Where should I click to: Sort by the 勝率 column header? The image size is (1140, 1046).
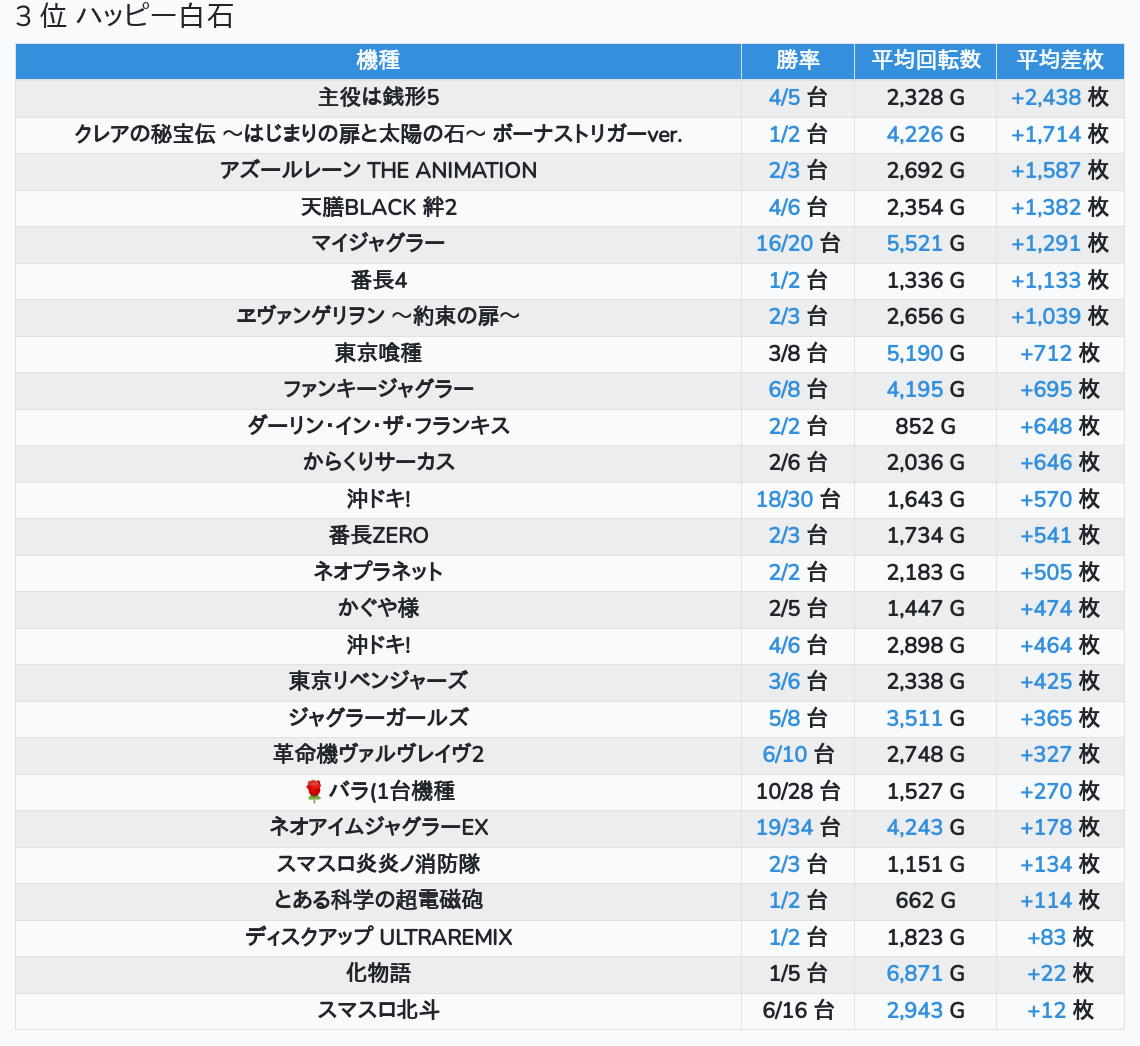[797, 60]
